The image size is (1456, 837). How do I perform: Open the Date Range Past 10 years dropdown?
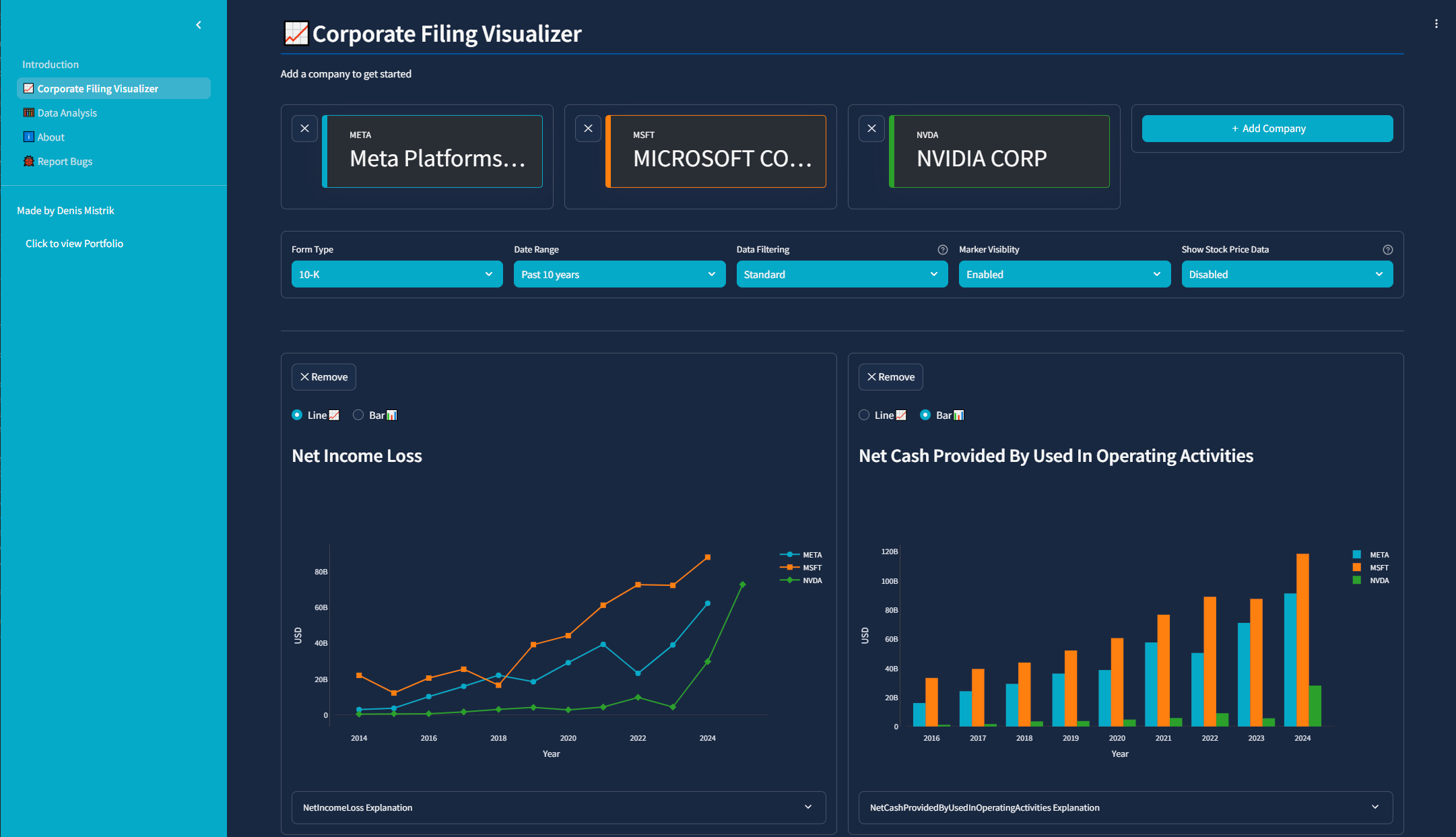[619, 275]
